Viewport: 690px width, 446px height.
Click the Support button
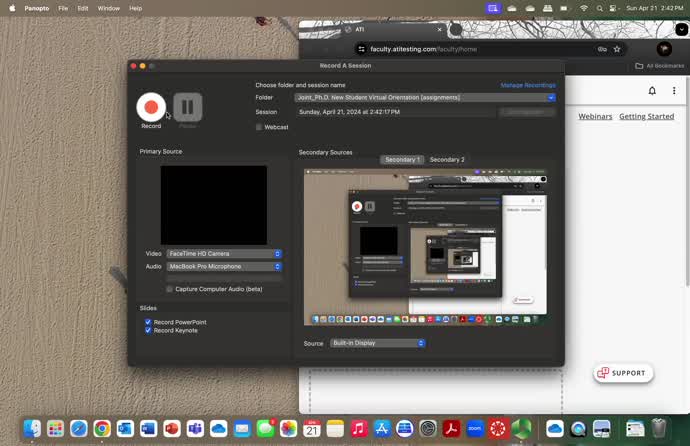[623, 373]
